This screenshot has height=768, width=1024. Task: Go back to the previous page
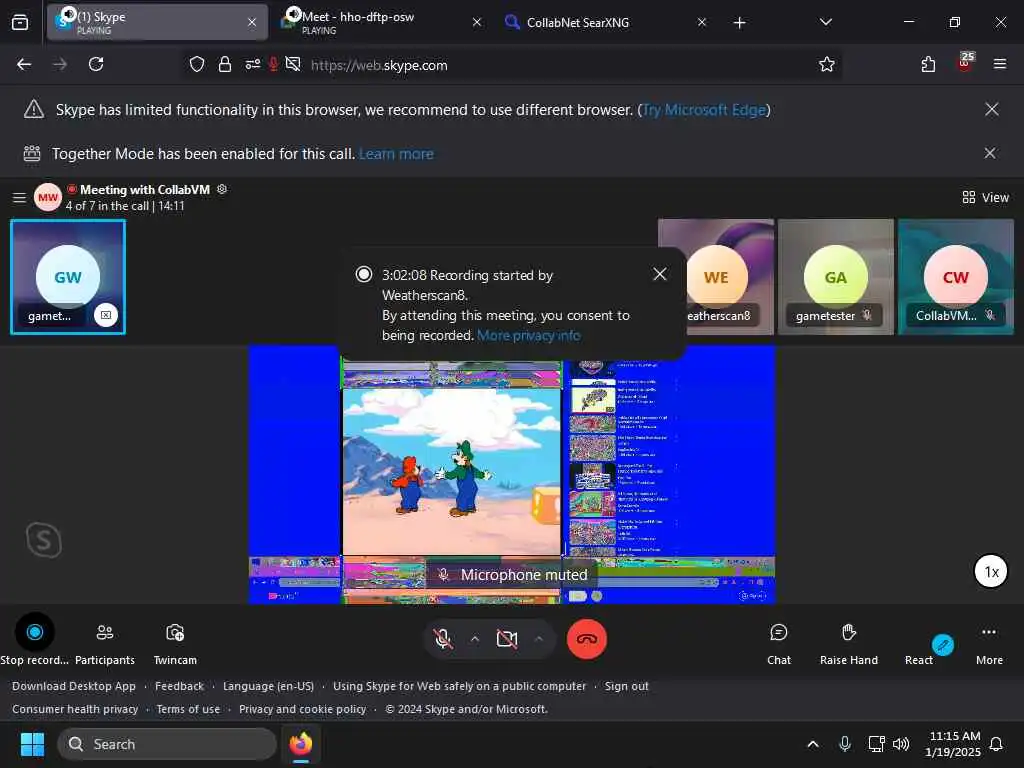[x=24, y=64]
